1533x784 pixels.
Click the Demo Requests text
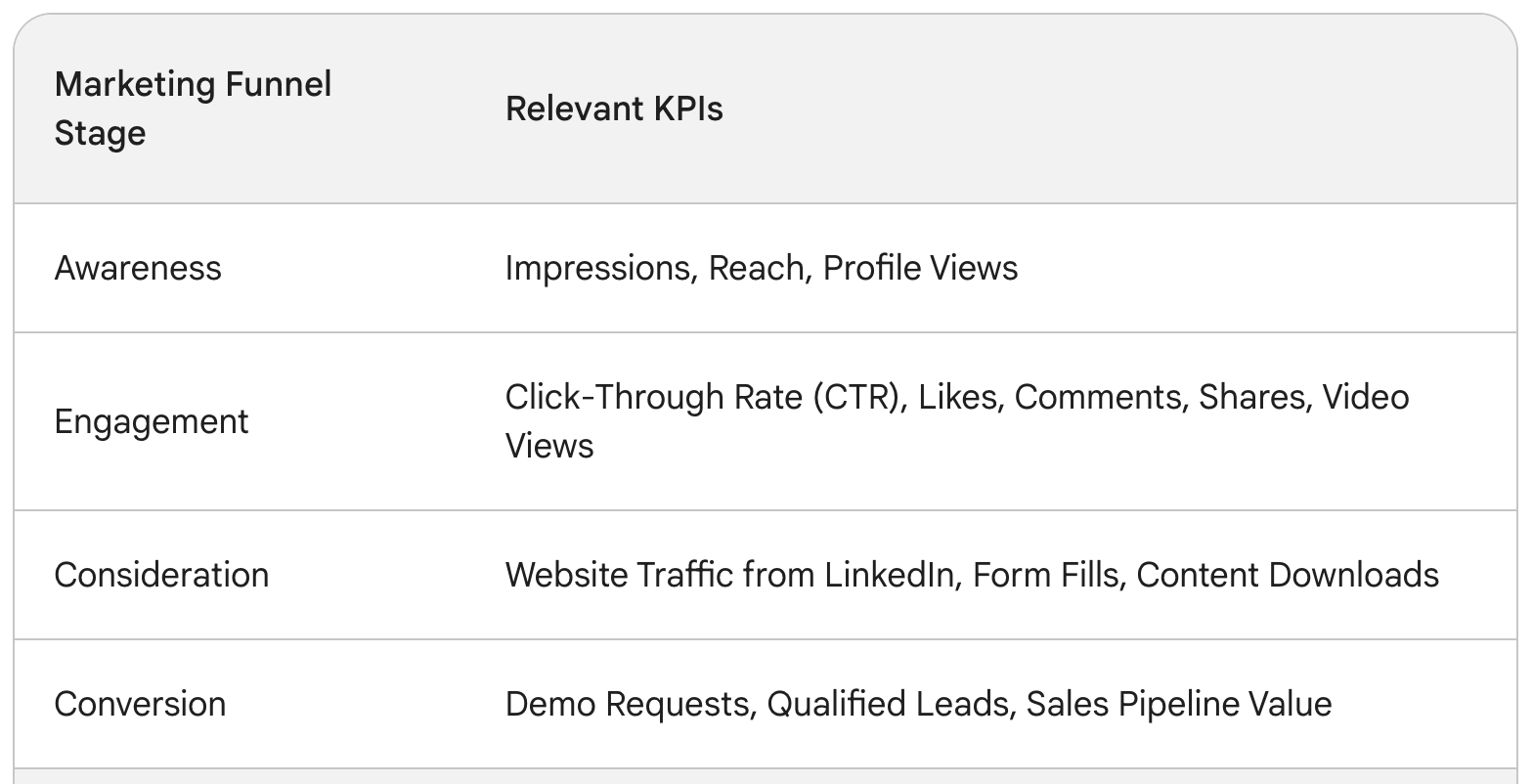(x=630, y=704)
